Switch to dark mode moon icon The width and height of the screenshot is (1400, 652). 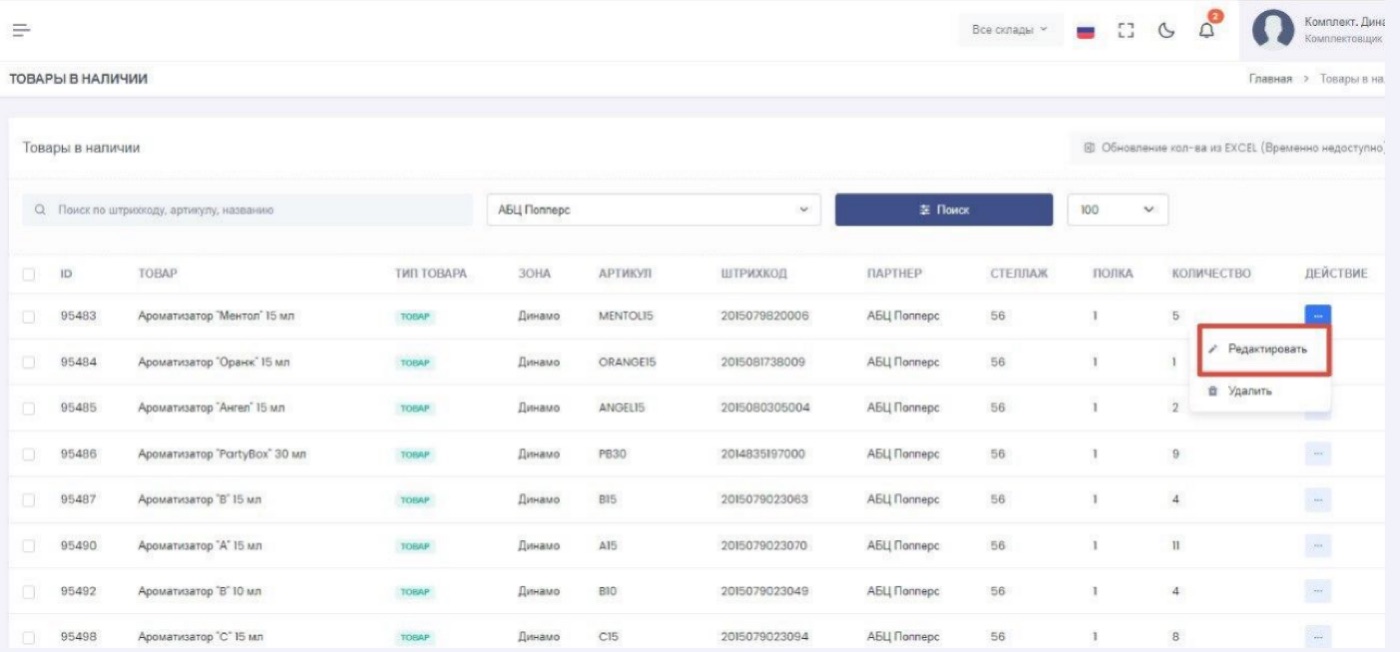point(1166,30)
